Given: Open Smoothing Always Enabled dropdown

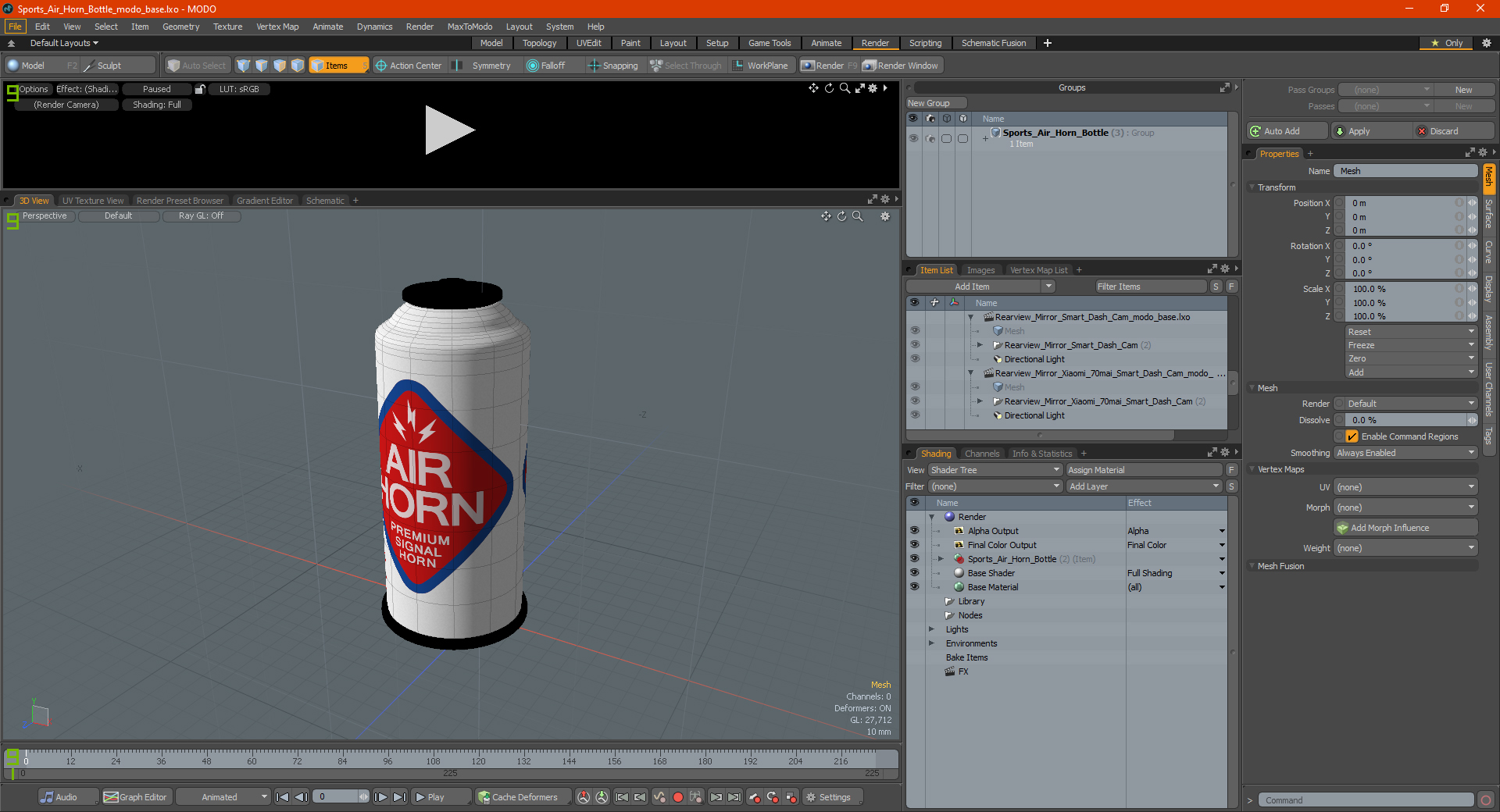Looking at the screenshot, I should tap(1405, 453).
